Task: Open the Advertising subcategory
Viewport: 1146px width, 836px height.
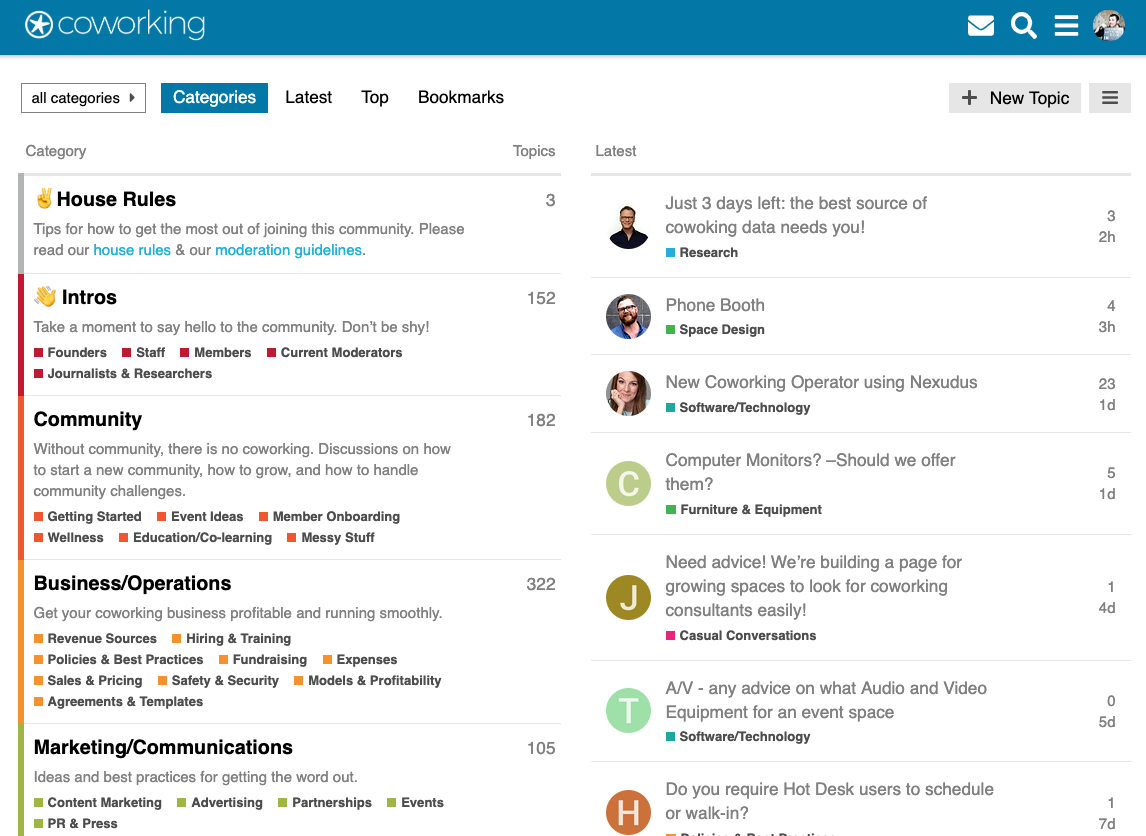Action: (220, 802)
